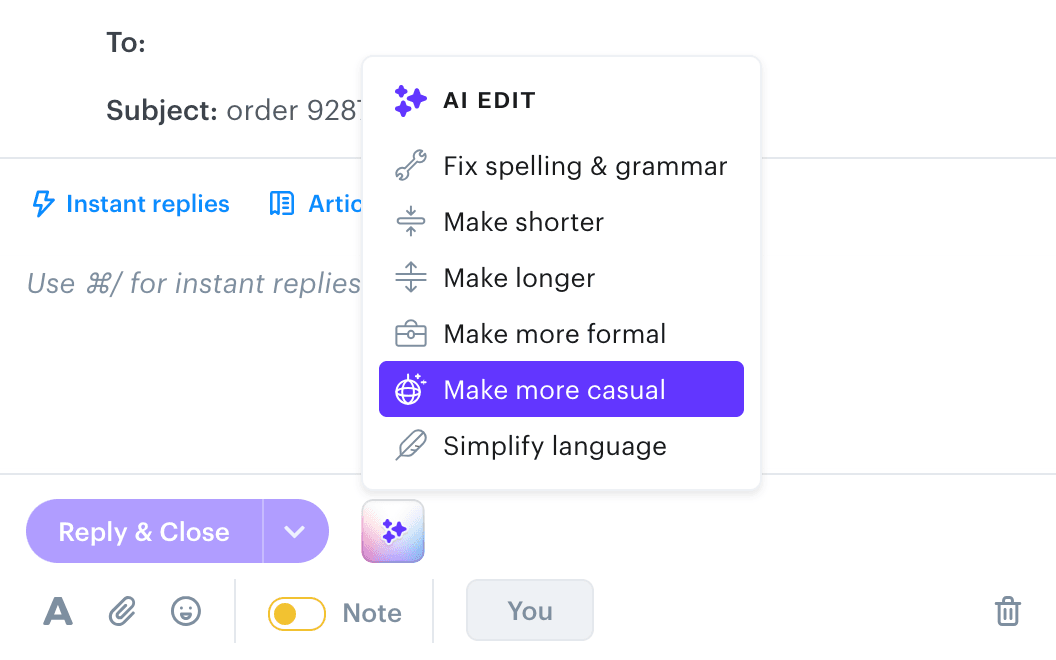The height and width of the screenshot is (660, 1056).
Task: Select Simplify language from the menu
Action: coord(555,445)
